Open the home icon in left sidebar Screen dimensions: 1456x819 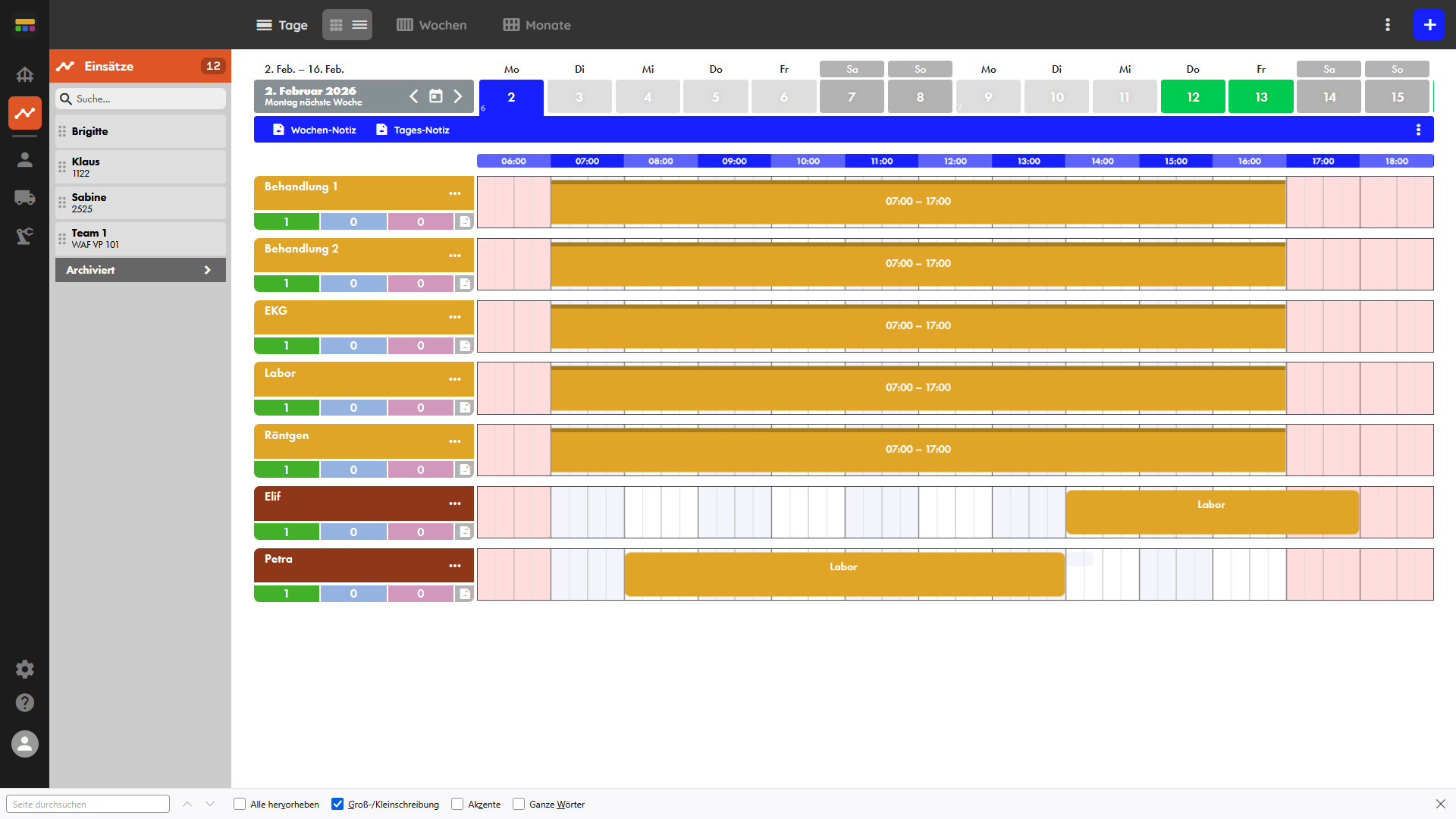[25, 74]
